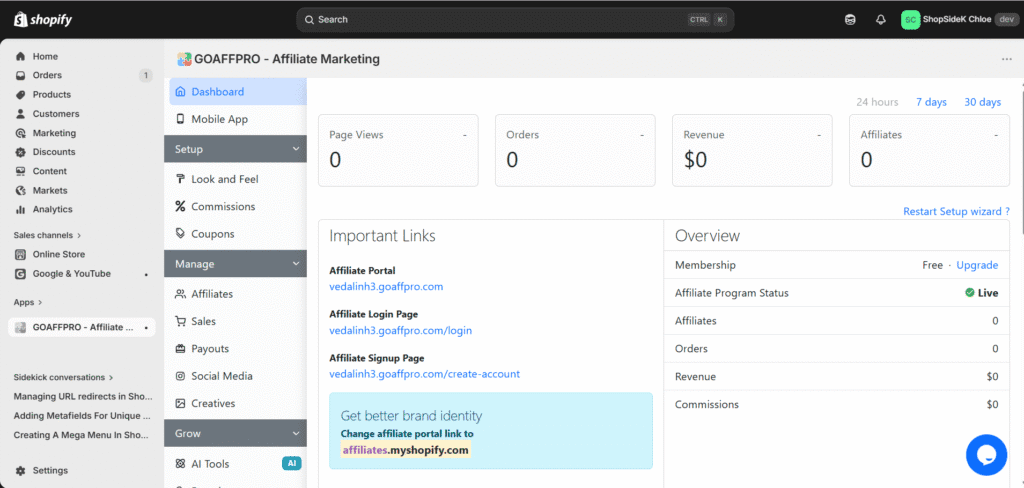Open the Dashboard menu item

238,92
